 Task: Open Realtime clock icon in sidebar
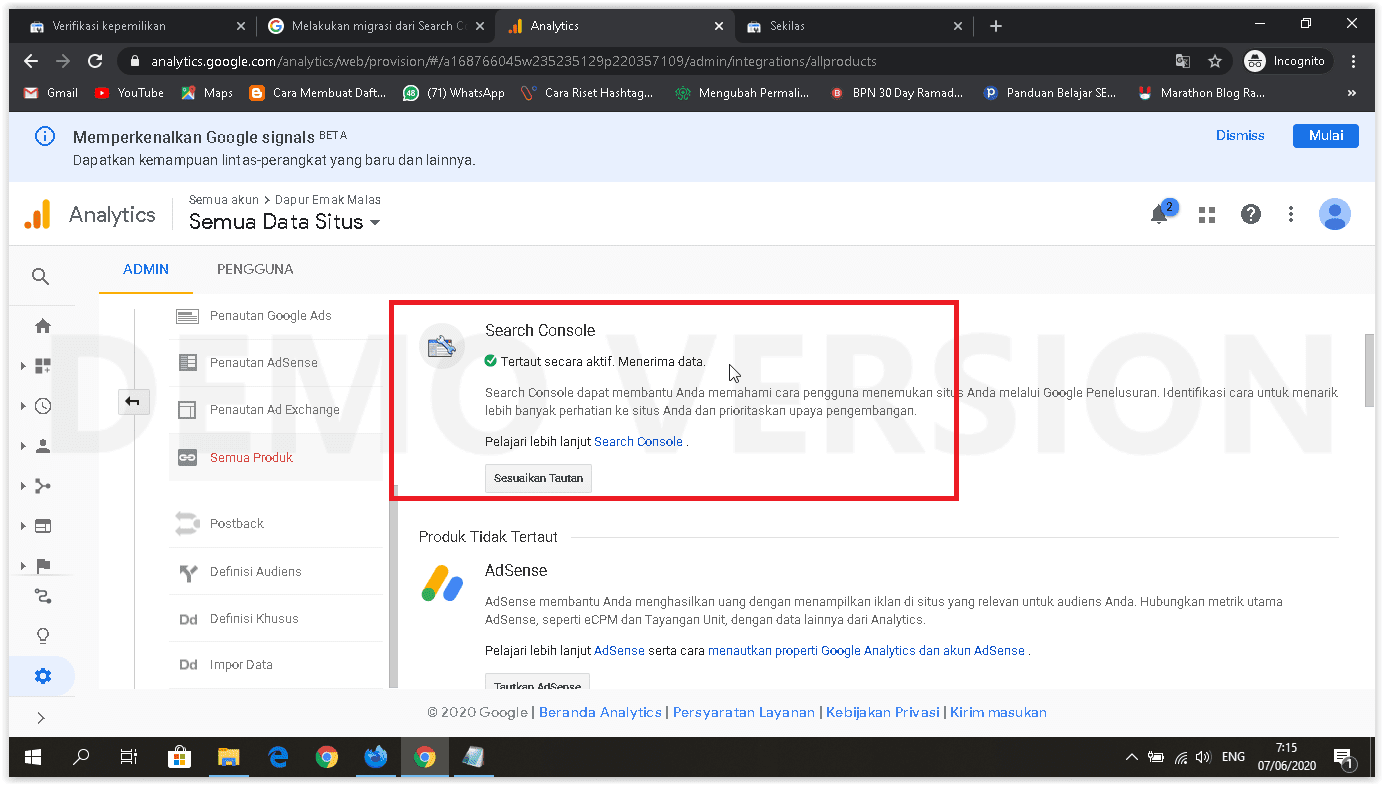[x=43, y=406]
